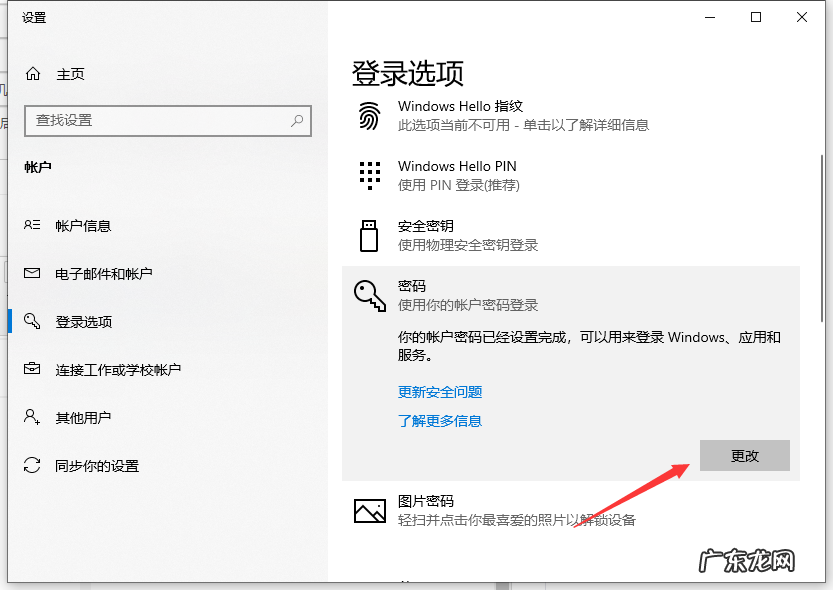
Task: Open the 更新安全问题 link
Action: [x=440, y=391]
